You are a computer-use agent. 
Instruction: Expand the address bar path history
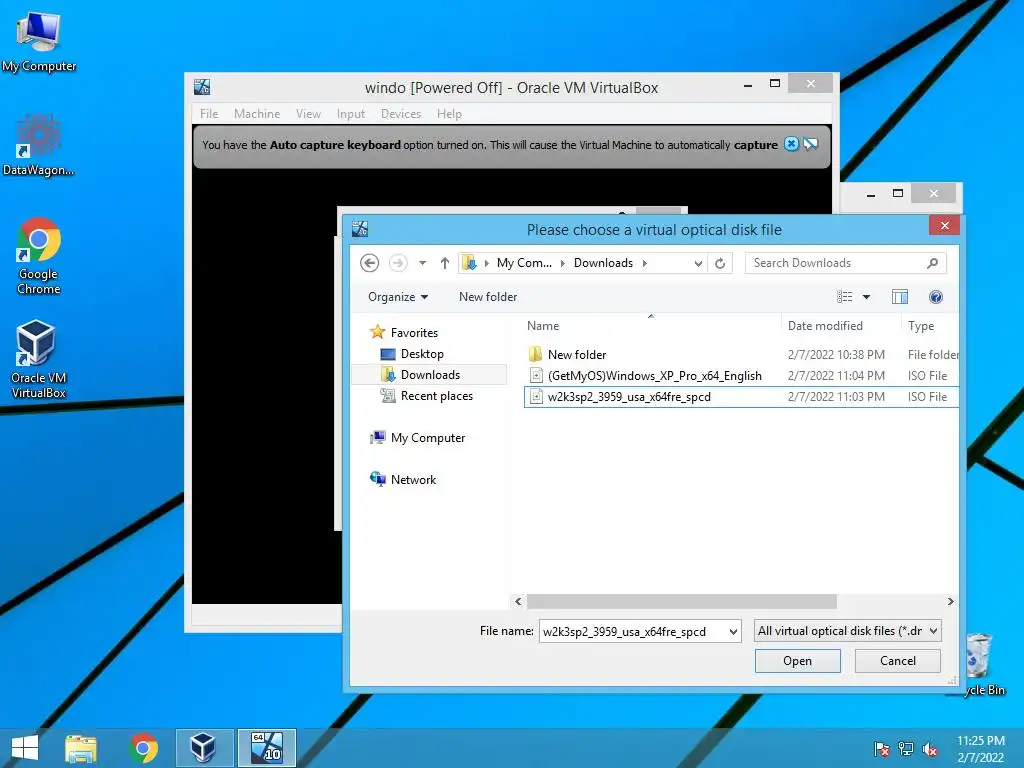pos(698,263)
